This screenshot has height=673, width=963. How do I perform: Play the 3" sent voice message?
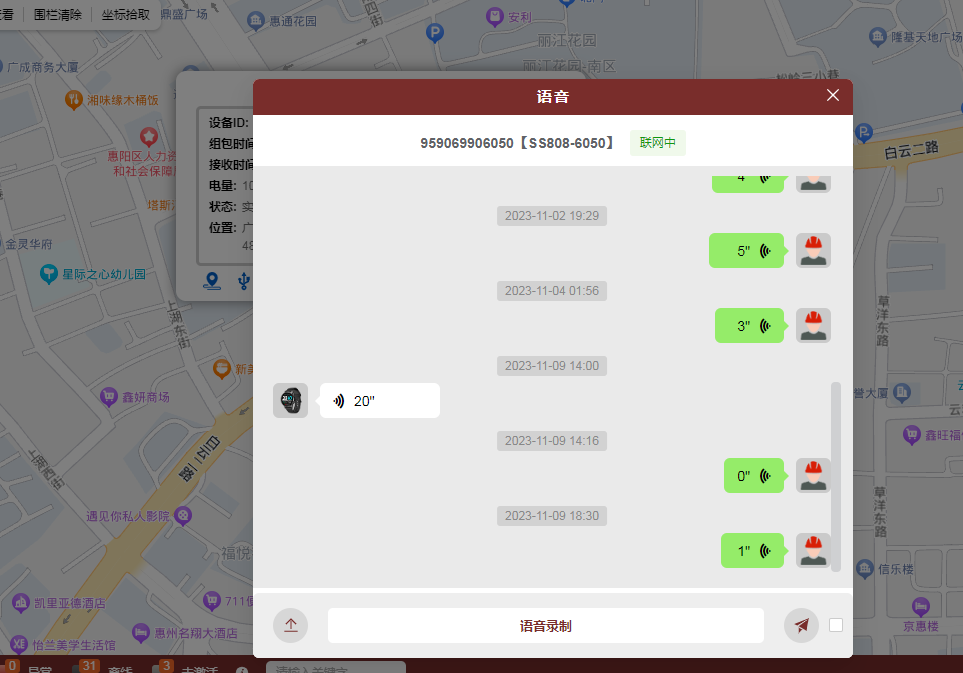click(x=748, y=326)
